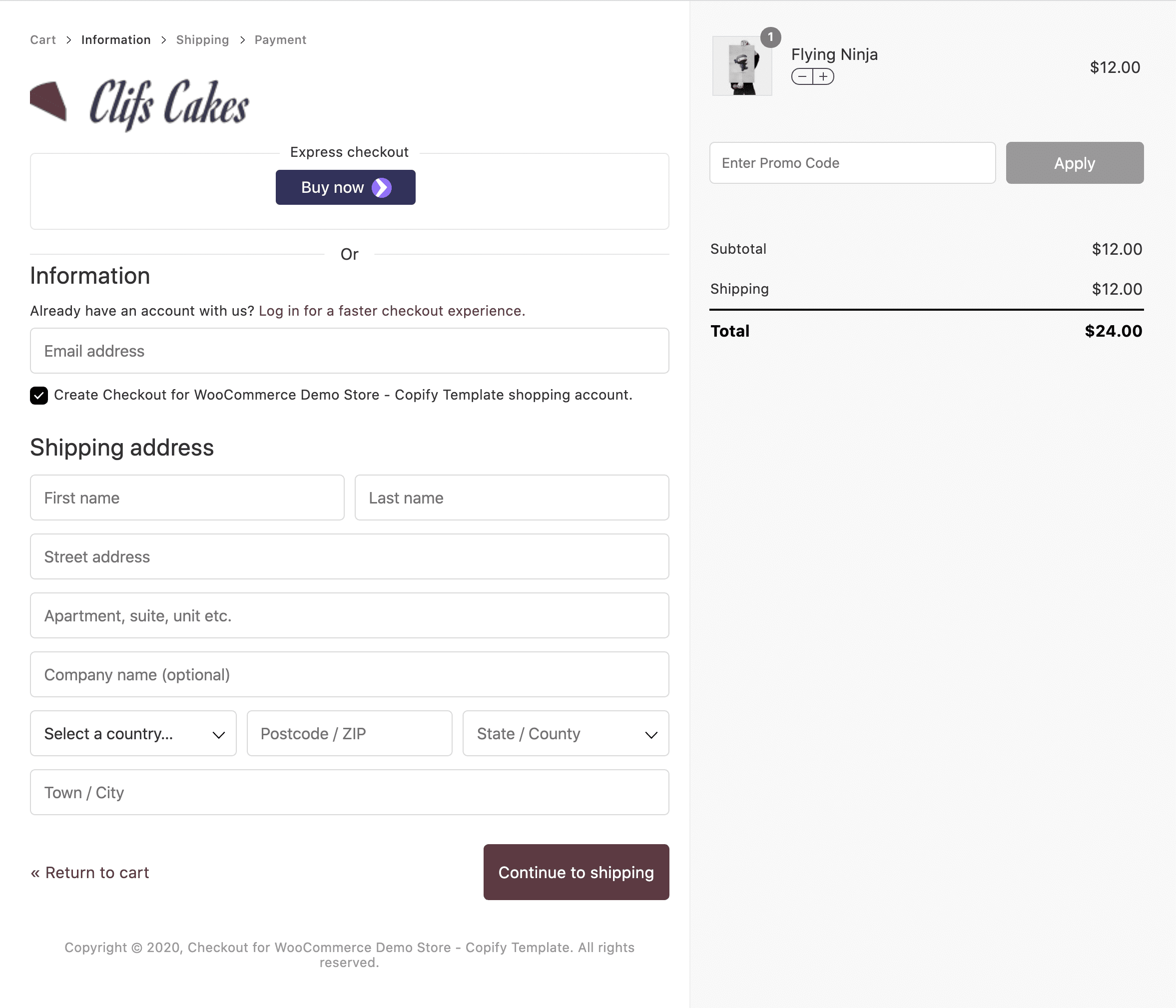Select the Shipping breadcrumb step
Viewport: 1176px width, 1008px height.
click(x=202, y=40)
